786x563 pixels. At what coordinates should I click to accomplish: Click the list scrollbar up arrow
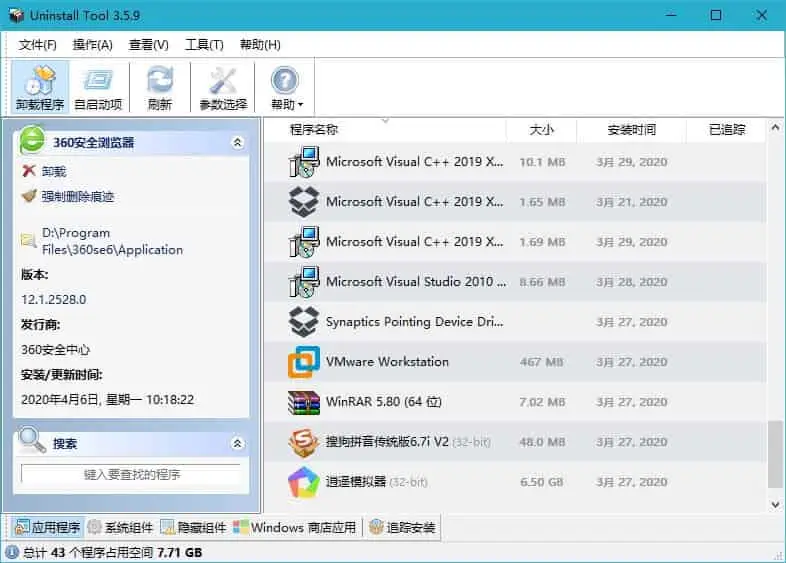click(x=775, y=127)
